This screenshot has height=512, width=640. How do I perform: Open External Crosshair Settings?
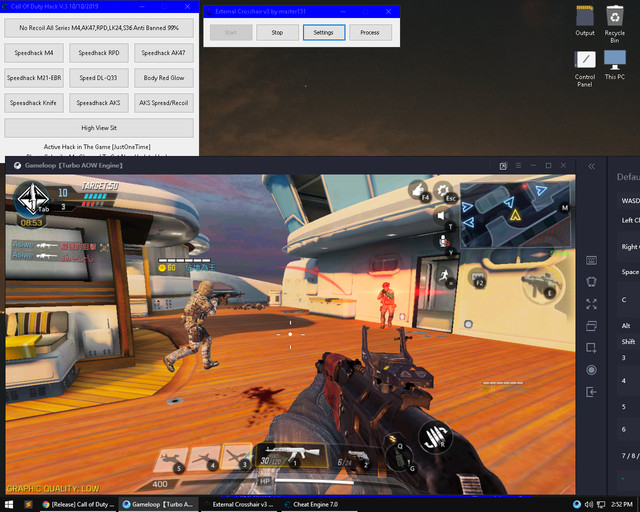coord(324,32)
